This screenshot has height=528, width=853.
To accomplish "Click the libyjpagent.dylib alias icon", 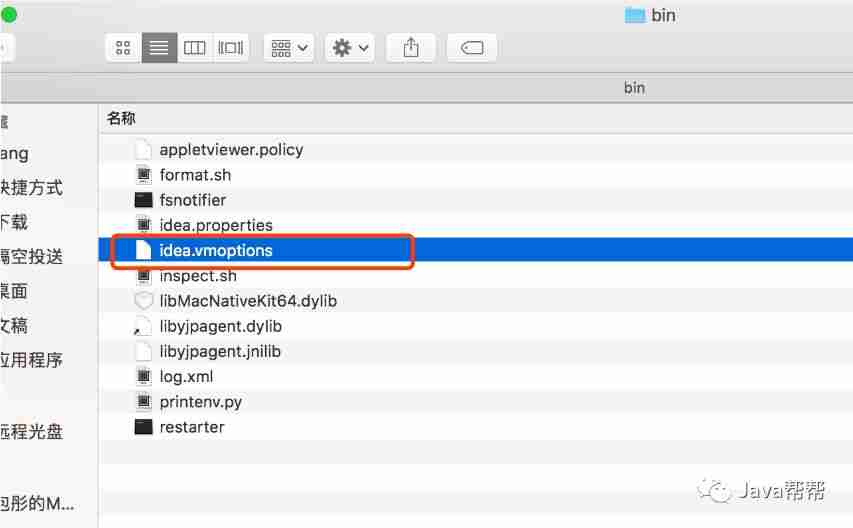I will coord(143,326).
